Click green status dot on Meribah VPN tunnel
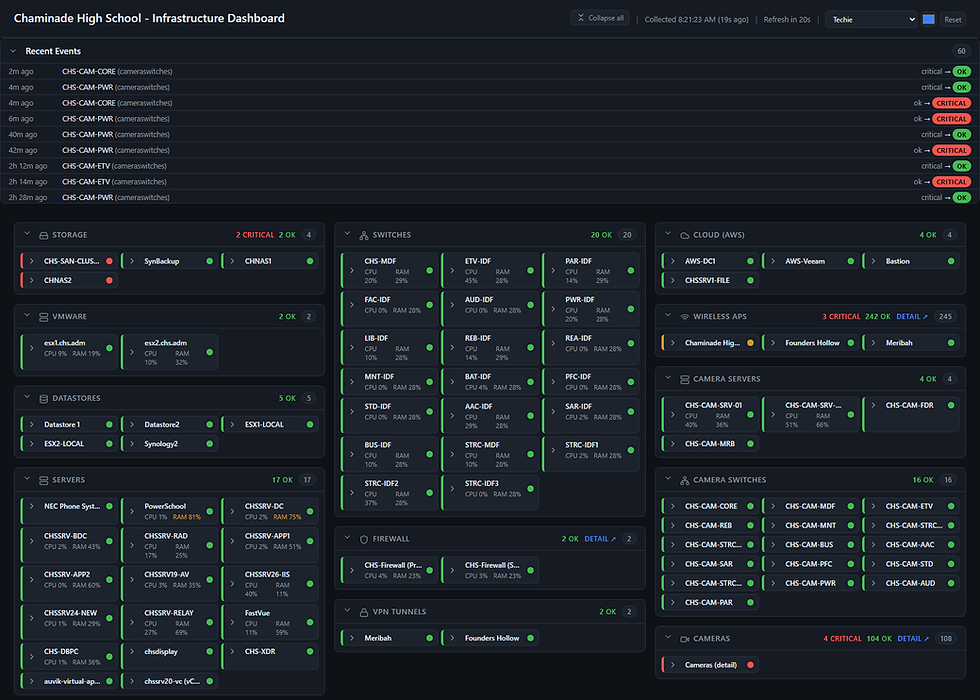Image resolution: width=980 pixels, height=700 pixels. click(x=430, y=638)
